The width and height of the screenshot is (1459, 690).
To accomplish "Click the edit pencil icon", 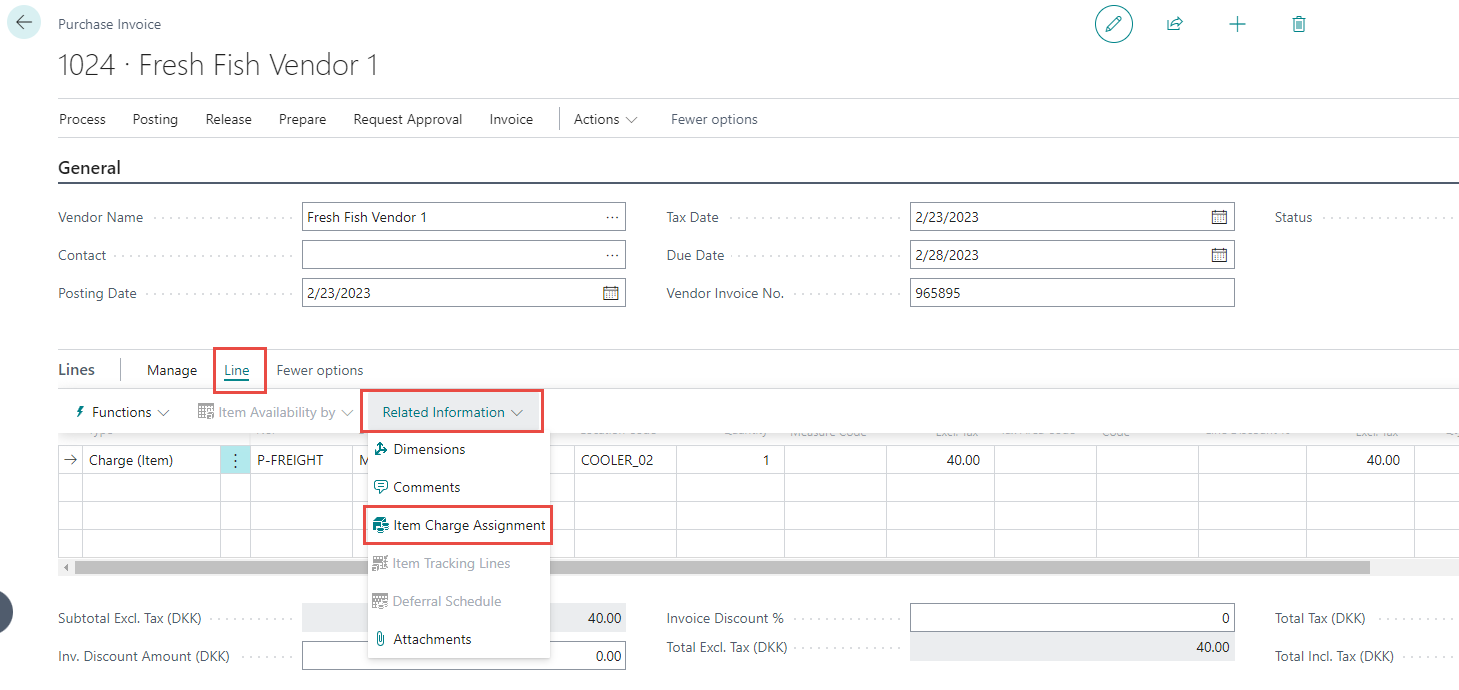I will click(x=1114, y=24).
